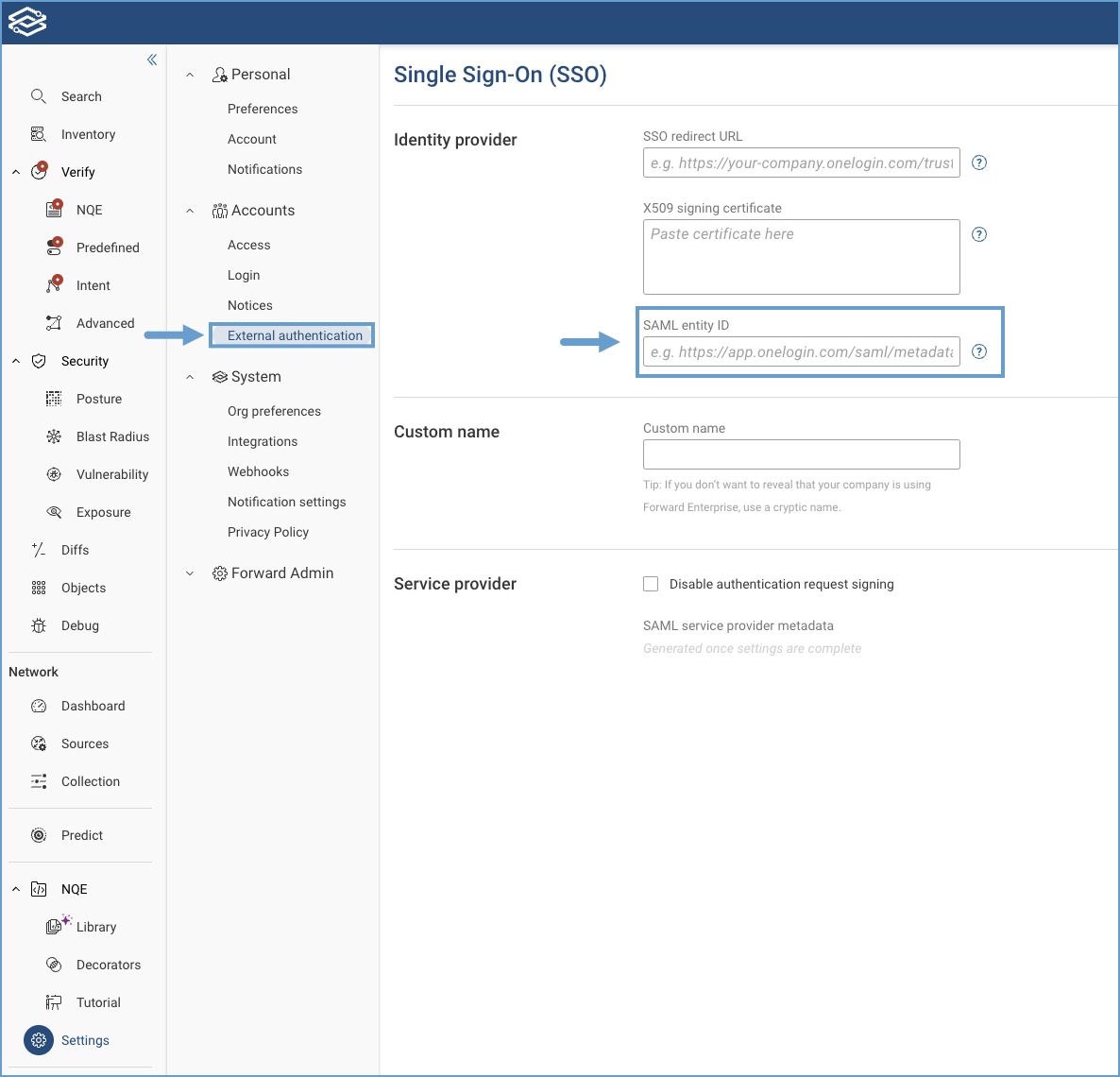Click the Custom name input field
This screenshot has width=1120, height=1077.
tap(801, 454)
